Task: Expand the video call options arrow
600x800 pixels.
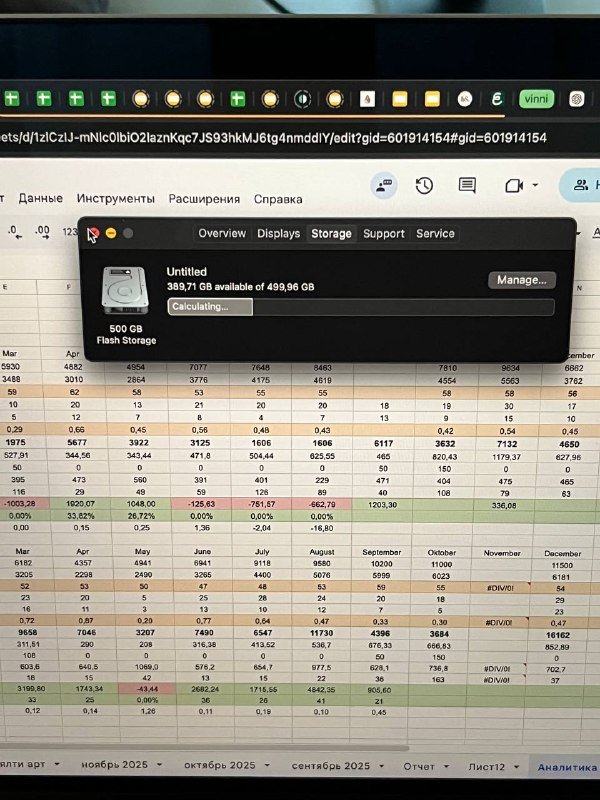Action: coord(535,186)
